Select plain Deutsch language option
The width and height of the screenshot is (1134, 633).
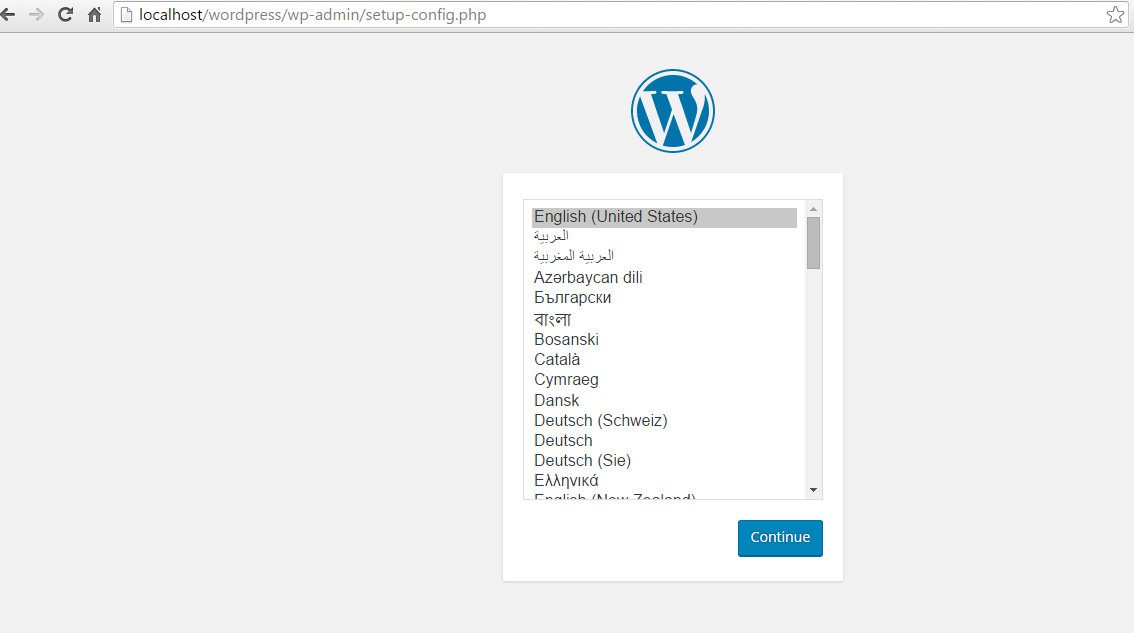[664, 441]
